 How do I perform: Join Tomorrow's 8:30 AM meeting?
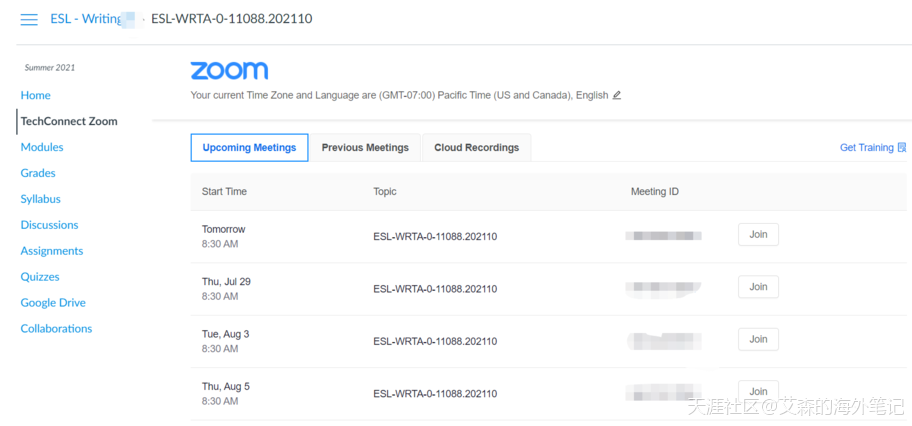(x=758, y=235)
